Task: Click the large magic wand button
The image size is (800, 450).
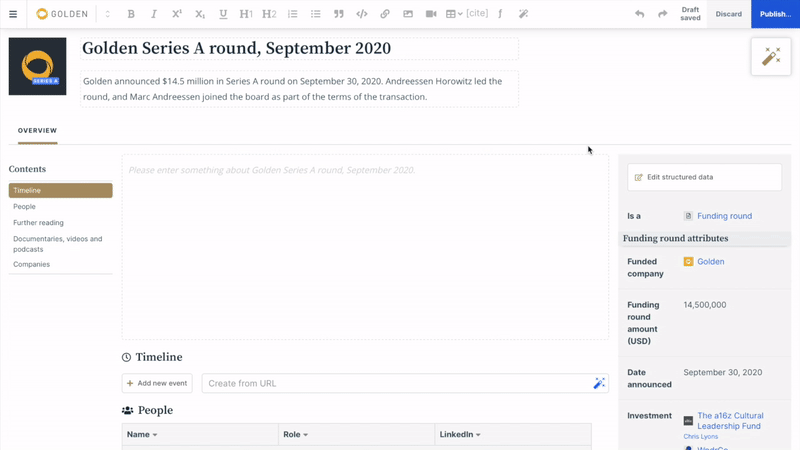Action: pyautogui.click(x=771, y=57)
